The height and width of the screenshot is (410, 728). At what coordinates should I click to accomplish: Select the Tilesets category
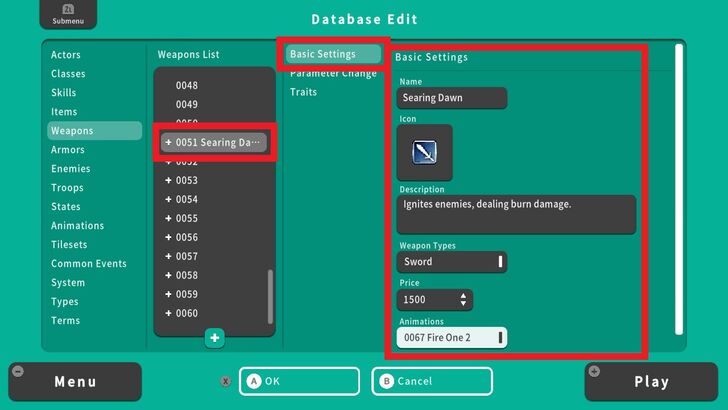pos(69,245)
